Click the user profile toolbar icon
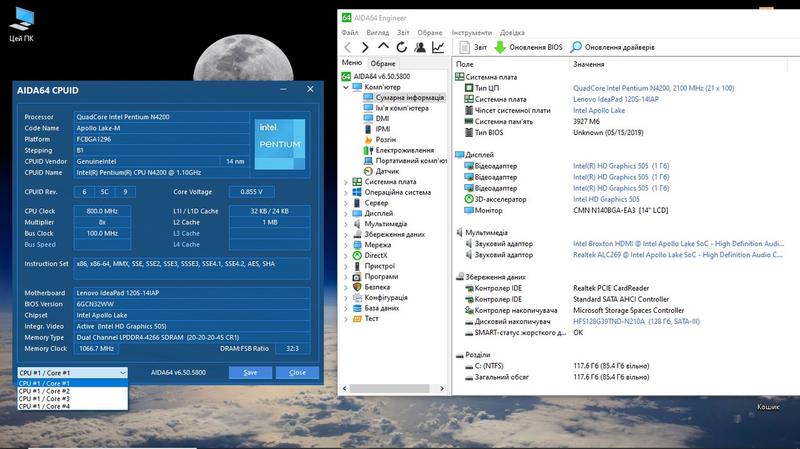Viewport: 800px width, 449px height. pos(420,47)
